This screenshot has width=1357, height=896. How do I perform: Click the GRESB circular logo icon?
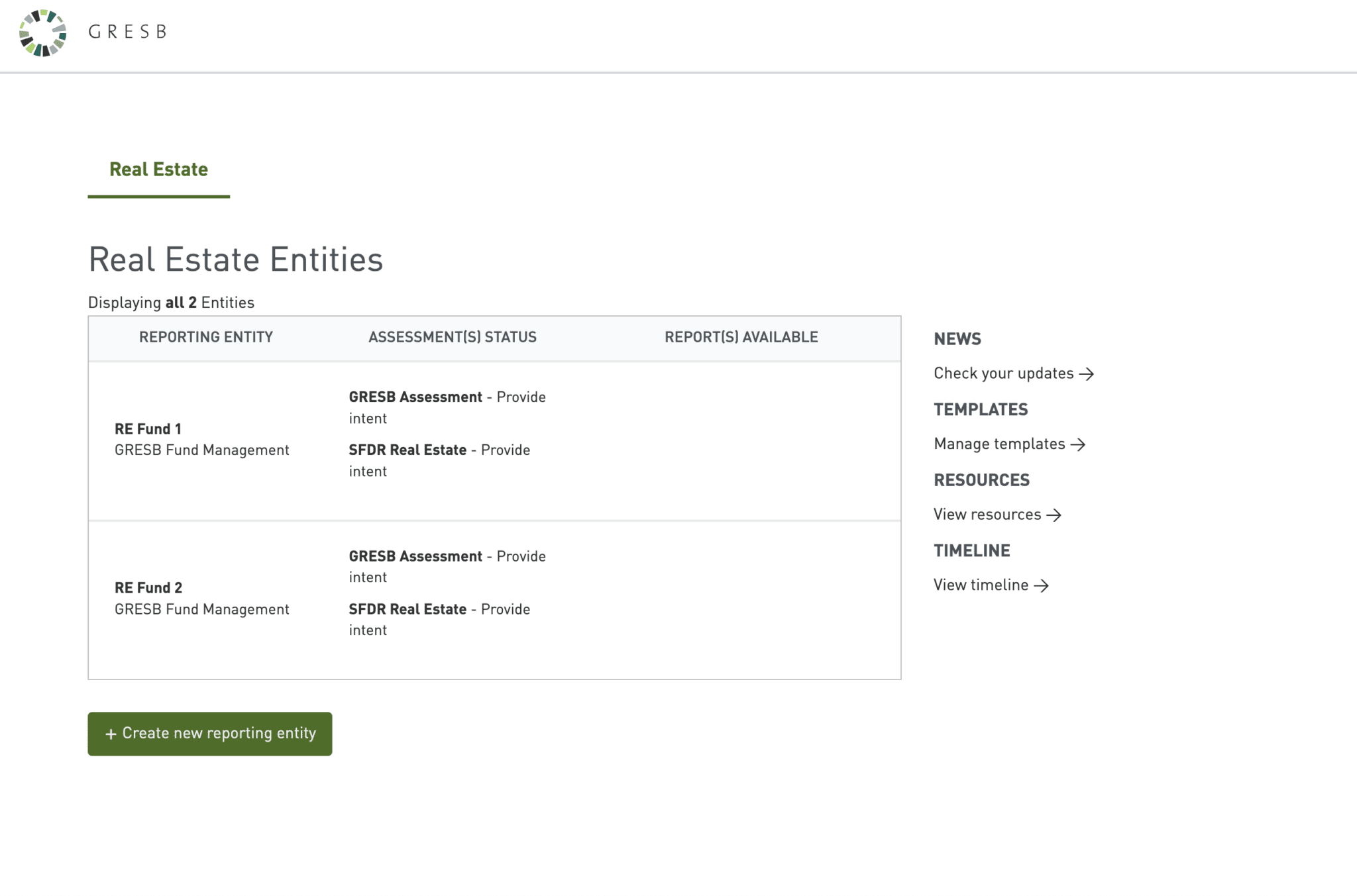pos(43,32)
